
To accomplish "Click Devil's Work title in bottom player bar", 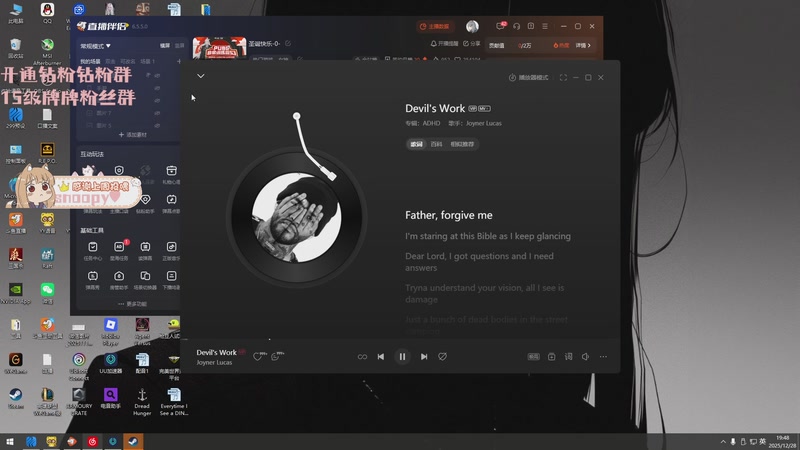I will click(216, 353).
